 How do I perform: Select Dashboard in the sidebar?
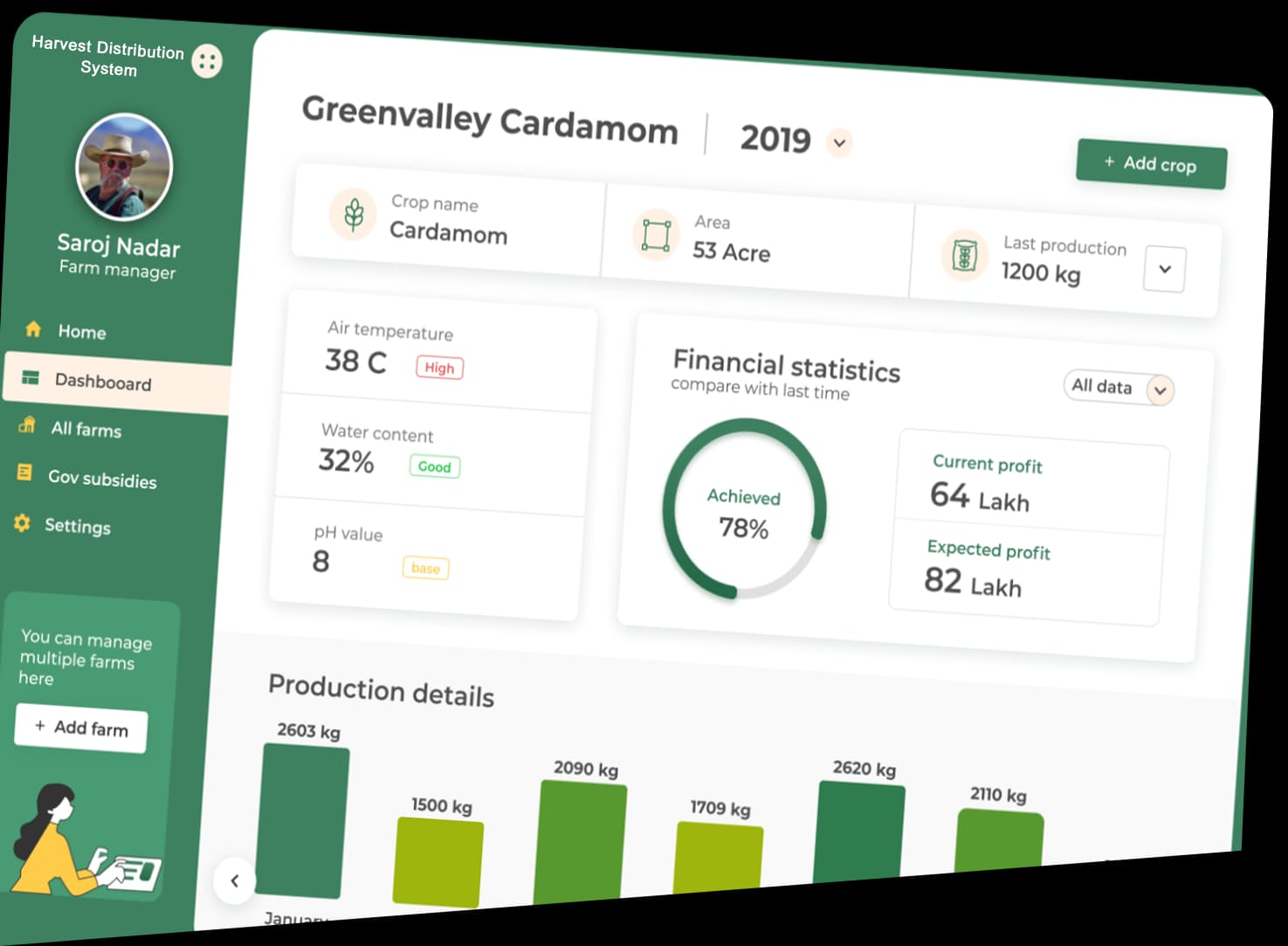pyautogui.click(x=103, y=383)
